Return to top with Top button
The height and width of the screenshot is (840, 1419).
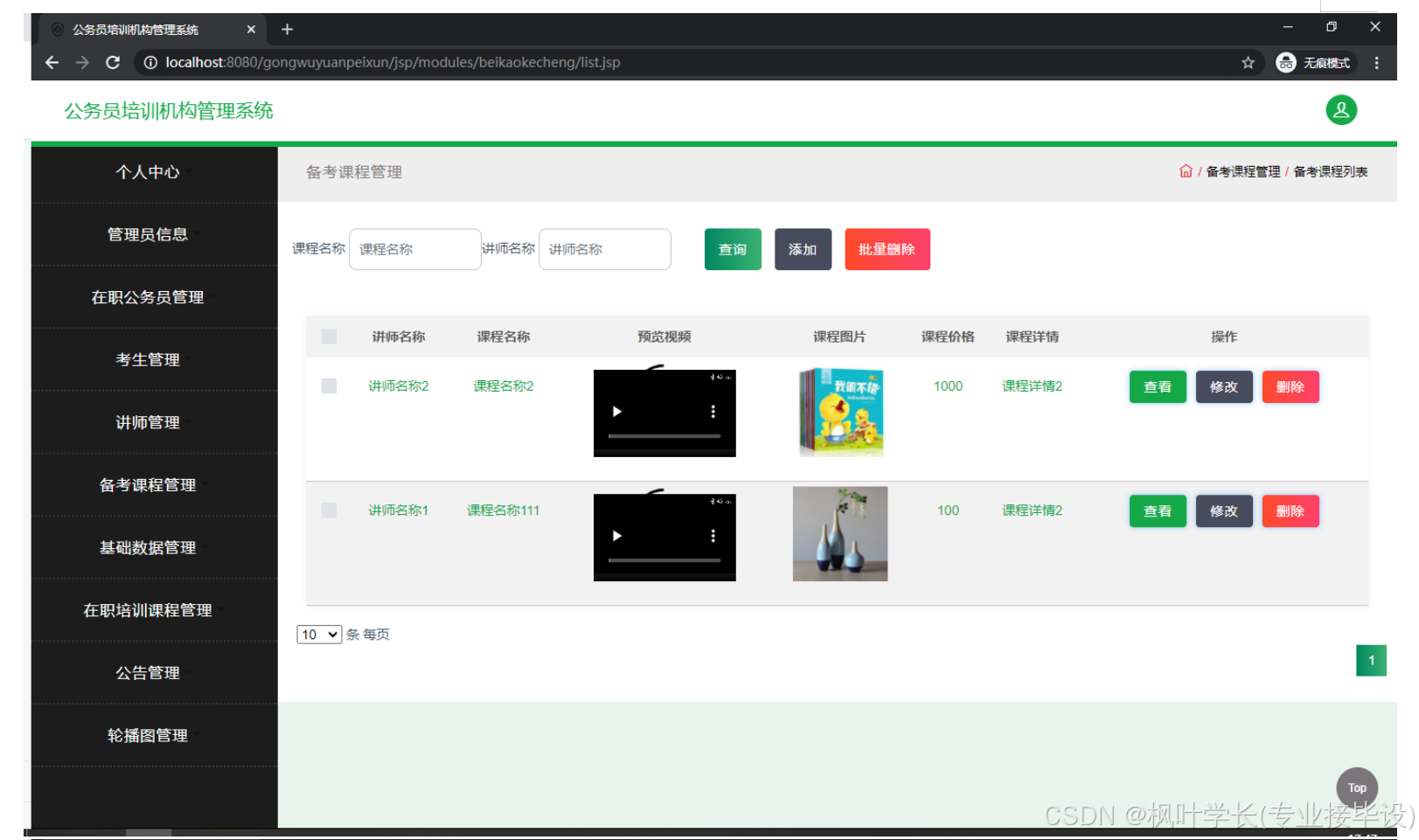[x=1357, y=788]
